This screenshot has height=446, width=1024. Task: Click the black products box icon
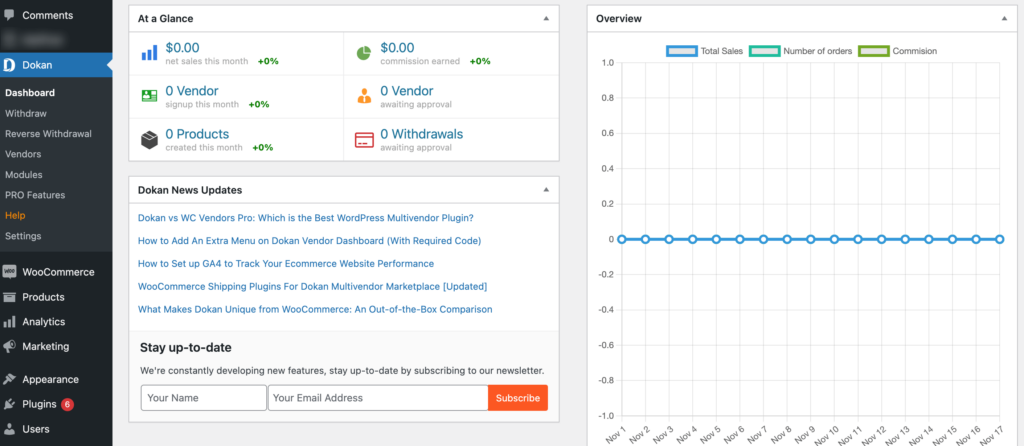(x=150, y=140)
